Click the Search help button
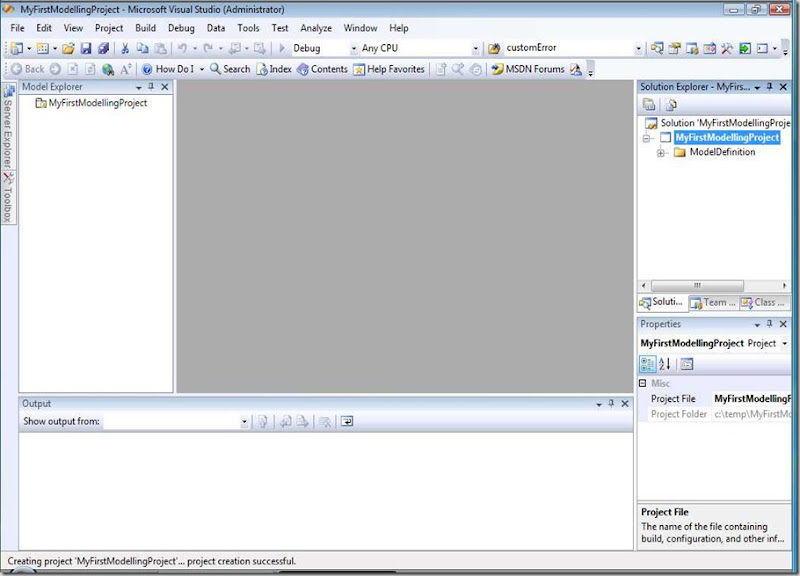 coord(230,69)
